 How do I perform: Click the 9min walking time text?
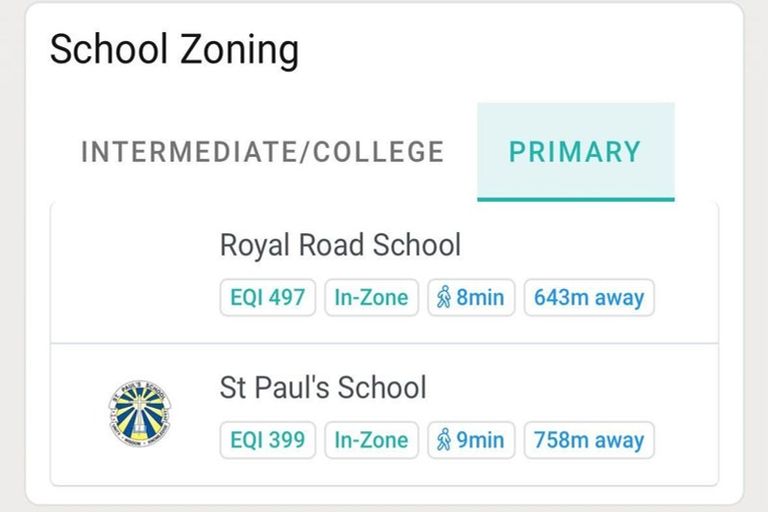tap(481, 440)
